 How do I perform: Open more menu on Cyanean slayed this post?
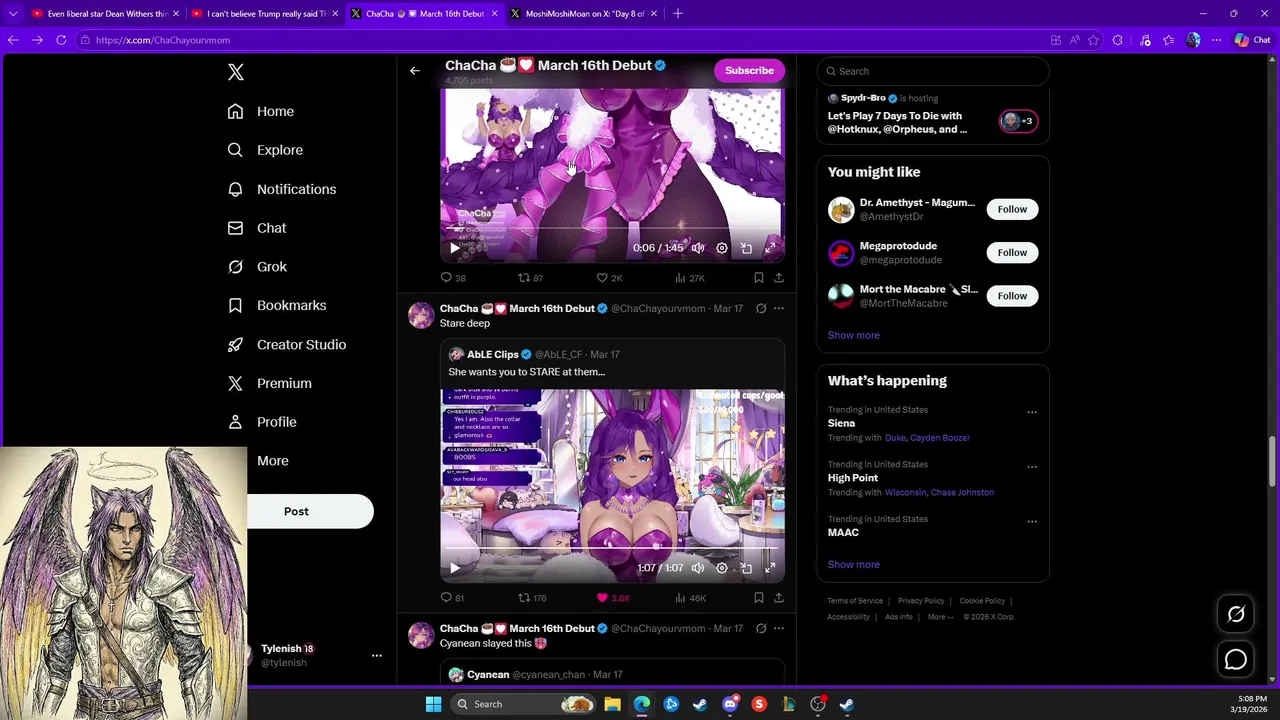pos(779,628)
